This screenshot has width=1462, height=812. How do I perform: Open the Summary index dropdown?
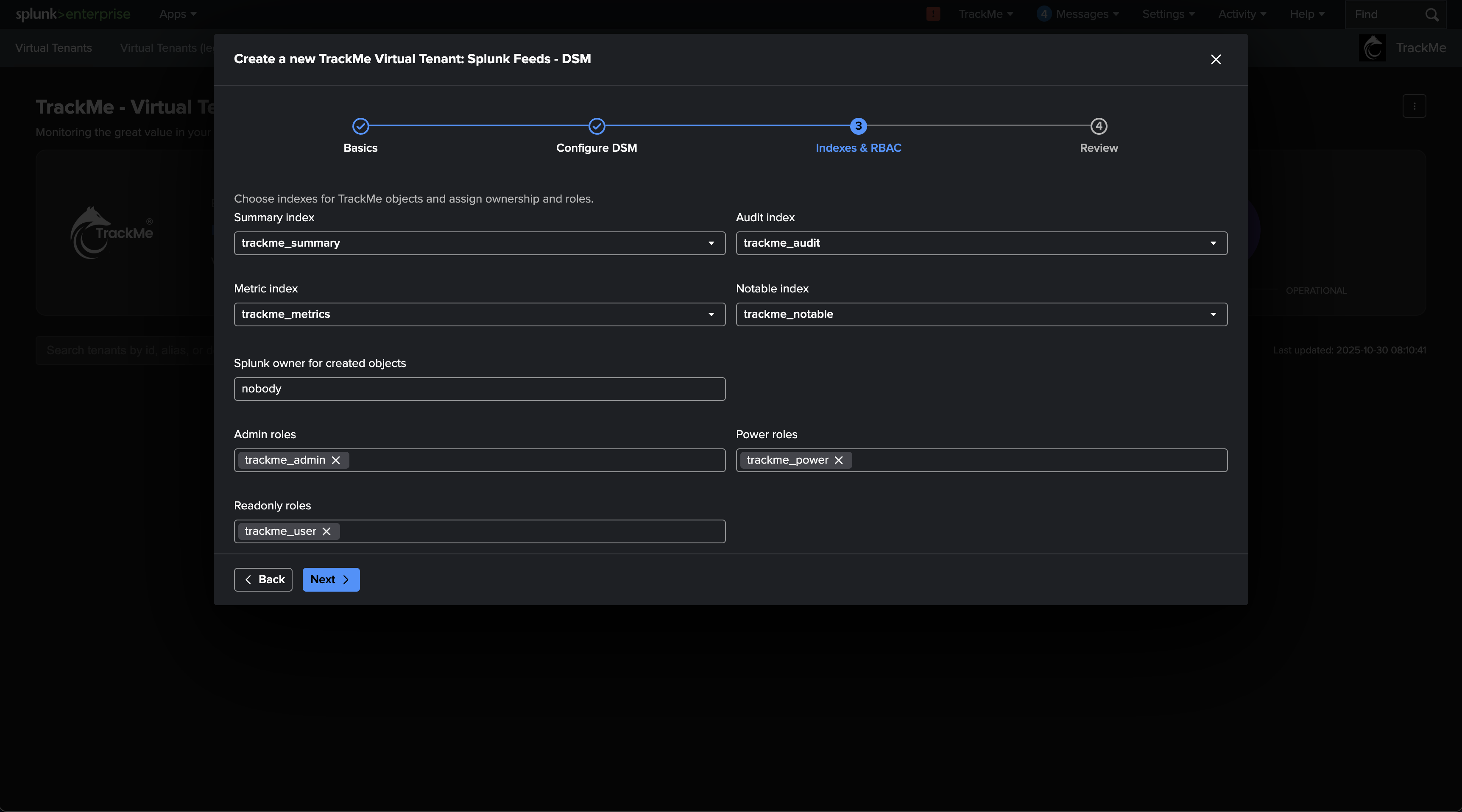click(479, 243)
